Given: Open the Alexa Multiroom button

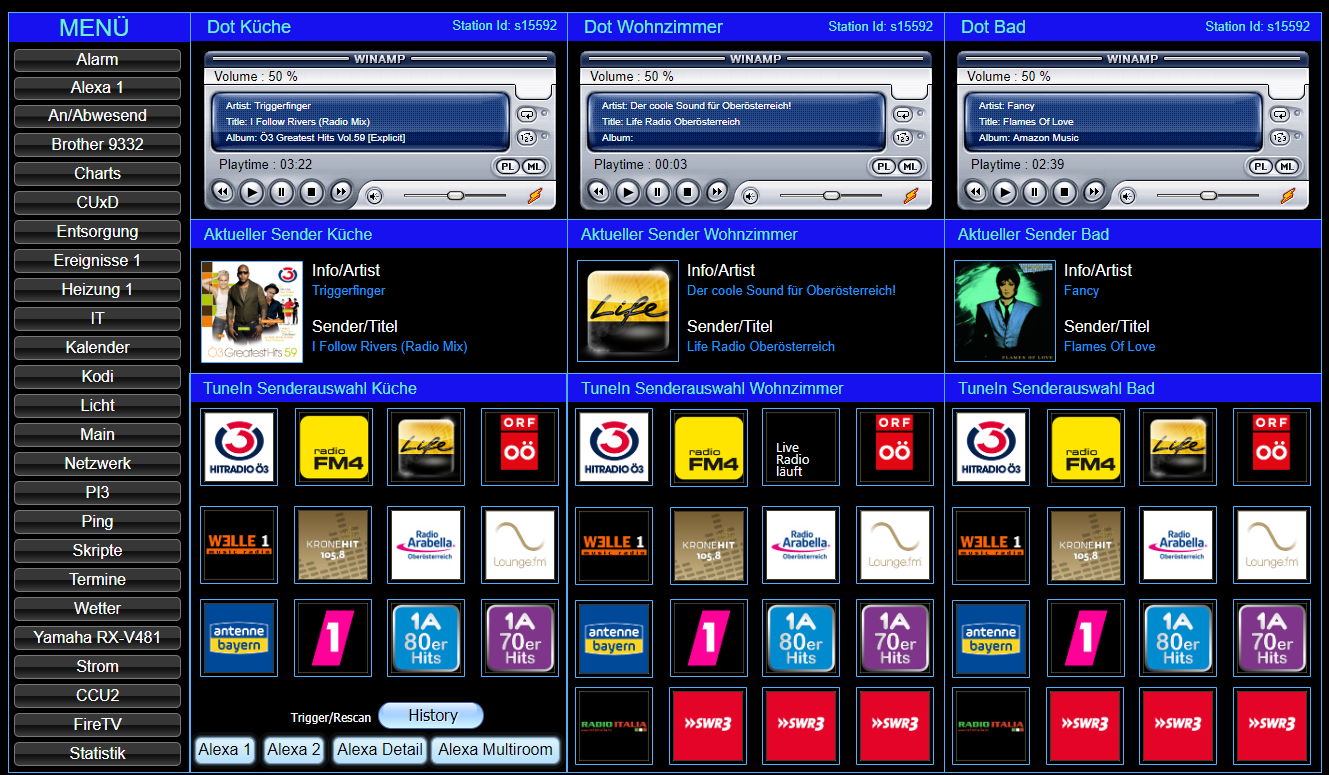Looking at the screenshot, I should (495, 750).
